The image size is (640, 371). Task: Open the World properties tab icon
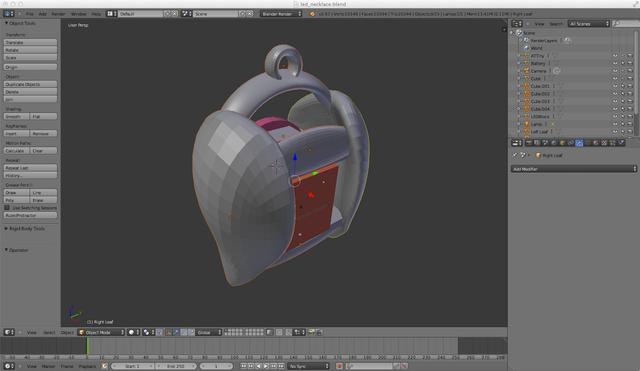coord(554,143)
